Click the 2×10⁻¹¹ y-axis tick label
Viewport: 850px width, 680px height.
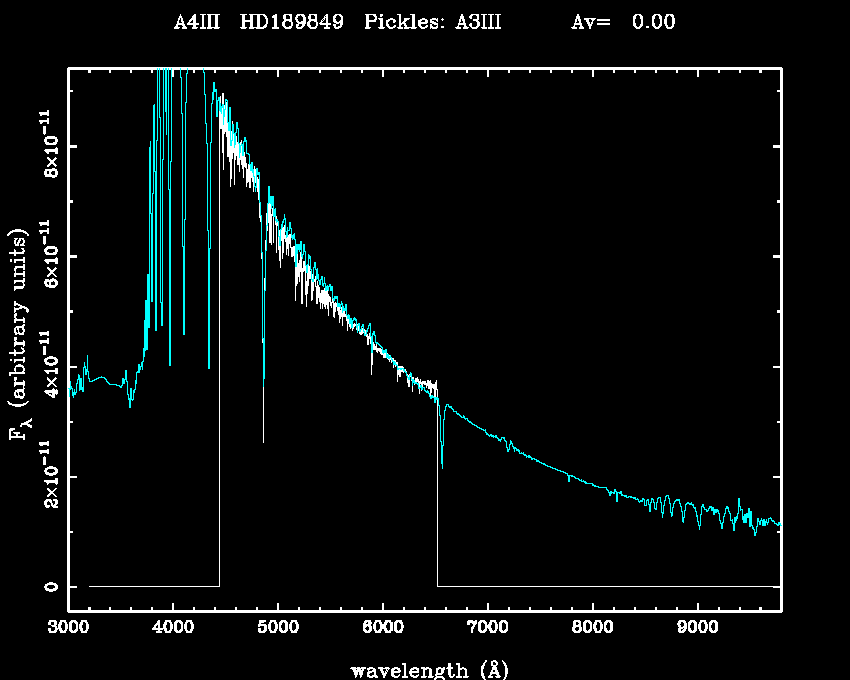[47, 476]
